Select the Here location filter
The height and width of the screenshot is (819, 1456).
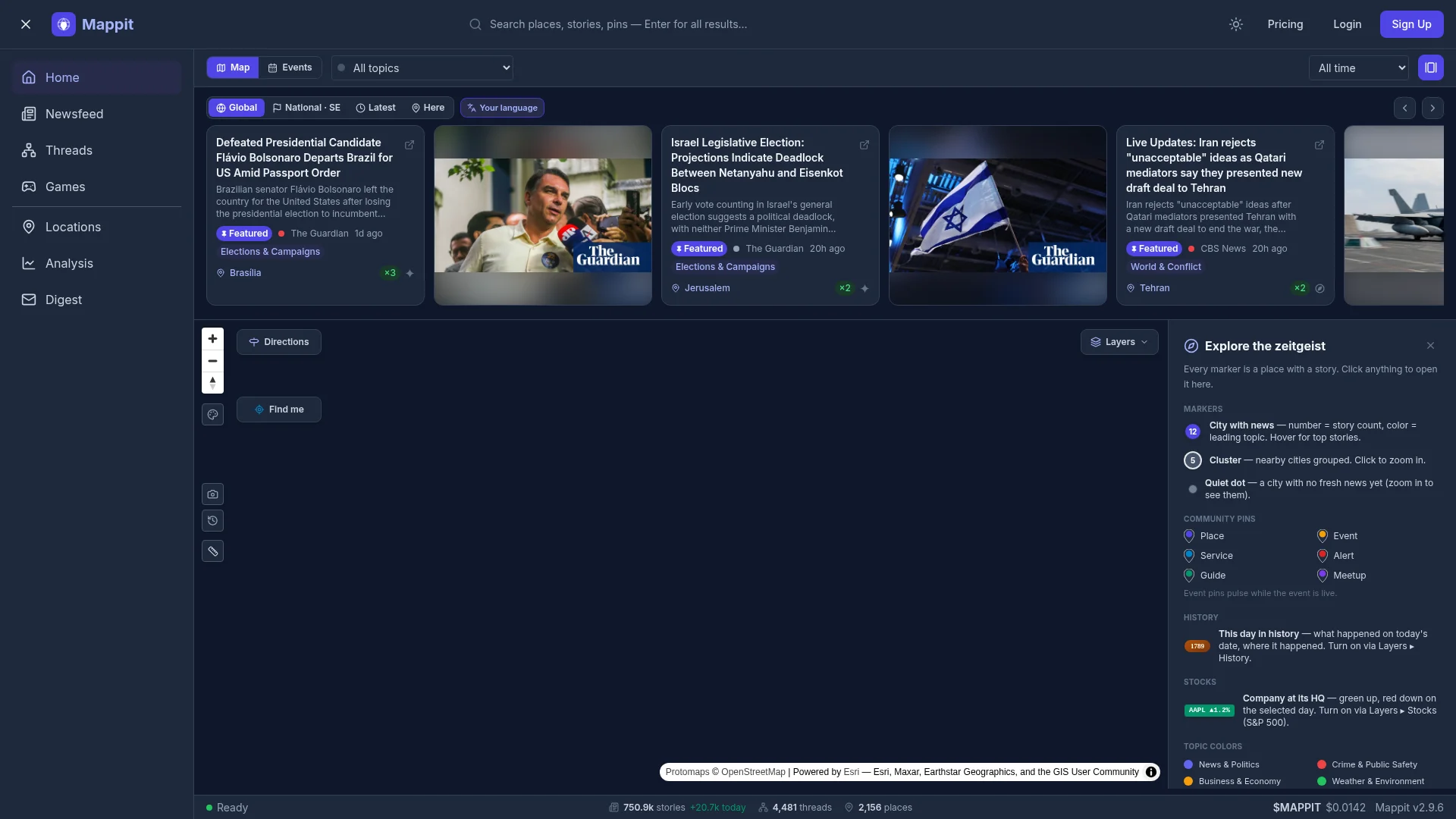(x=428, y=108)
